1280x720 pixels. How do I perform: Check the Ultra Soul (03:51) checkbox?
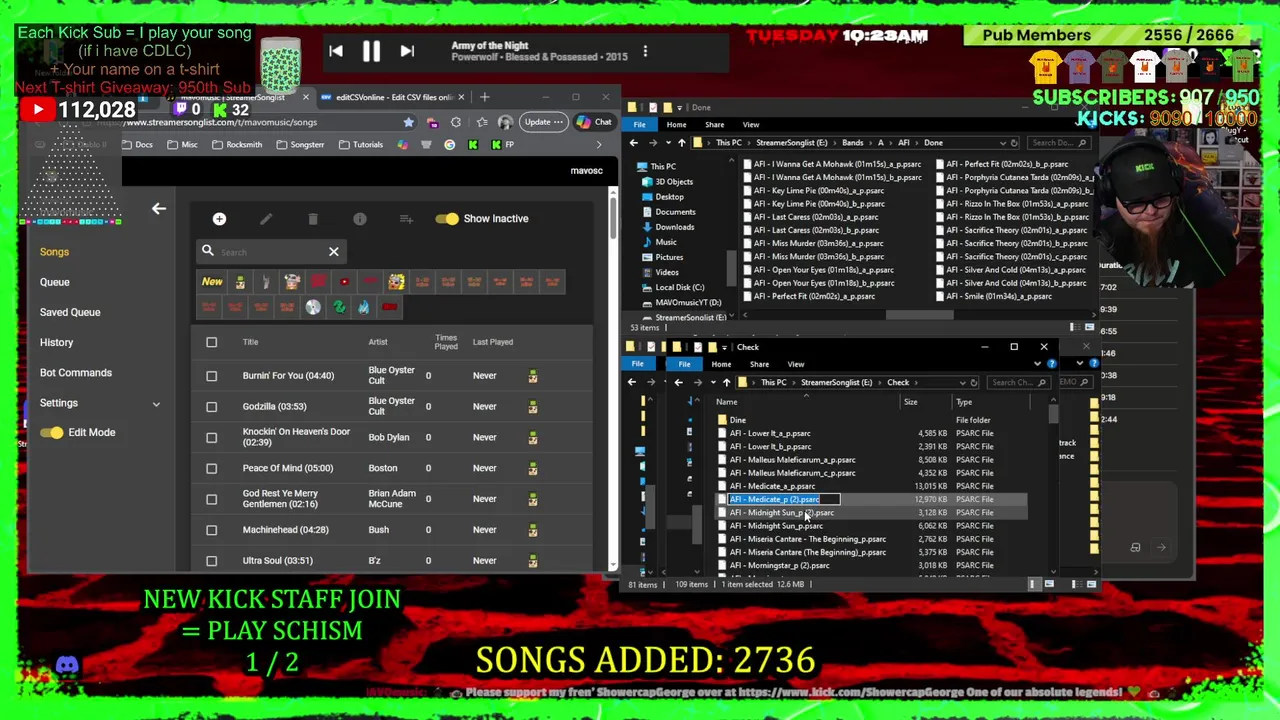point(211,561)
